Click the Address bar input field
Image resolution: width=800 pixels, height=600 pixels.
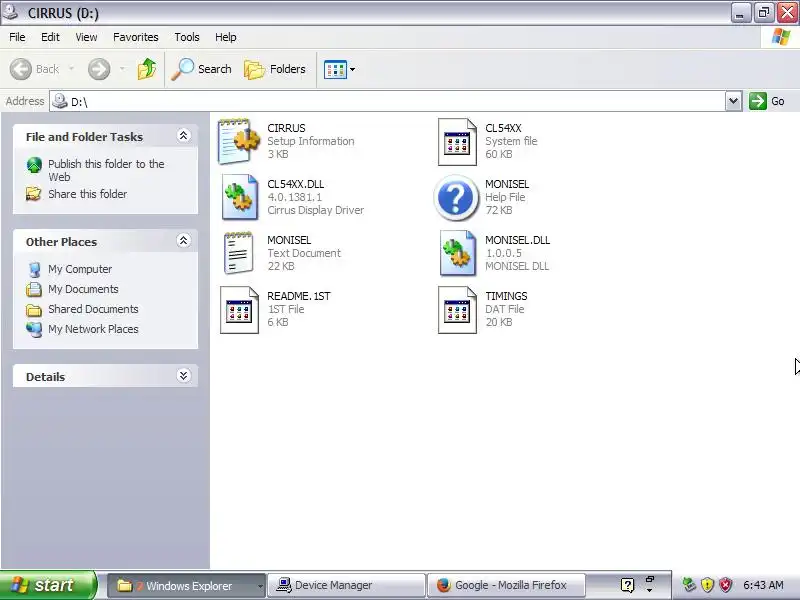point(387,101)
